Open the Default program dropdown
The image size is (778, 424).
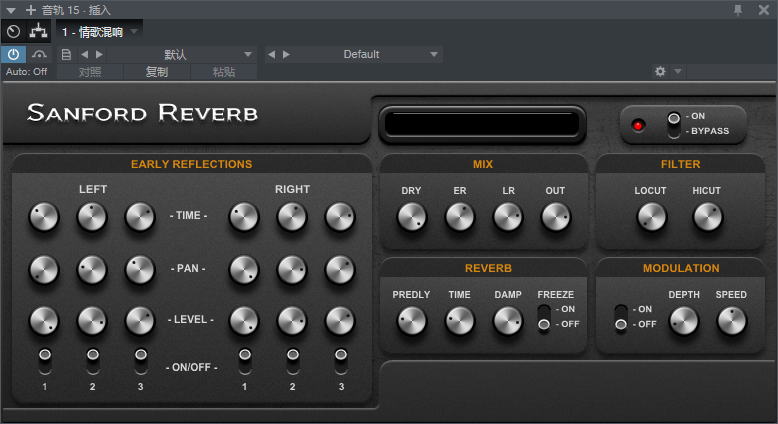368,55
